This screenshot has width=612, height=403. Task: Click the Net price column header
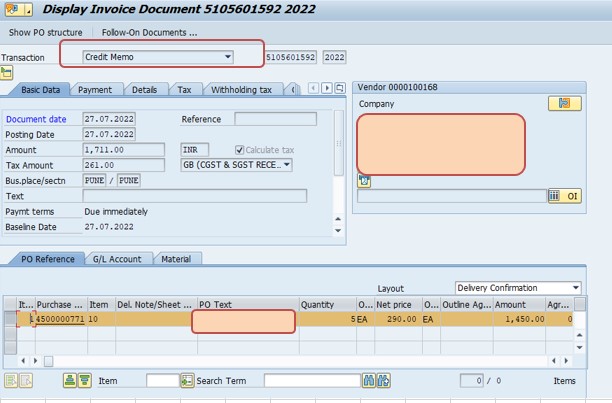pos(398,304)
